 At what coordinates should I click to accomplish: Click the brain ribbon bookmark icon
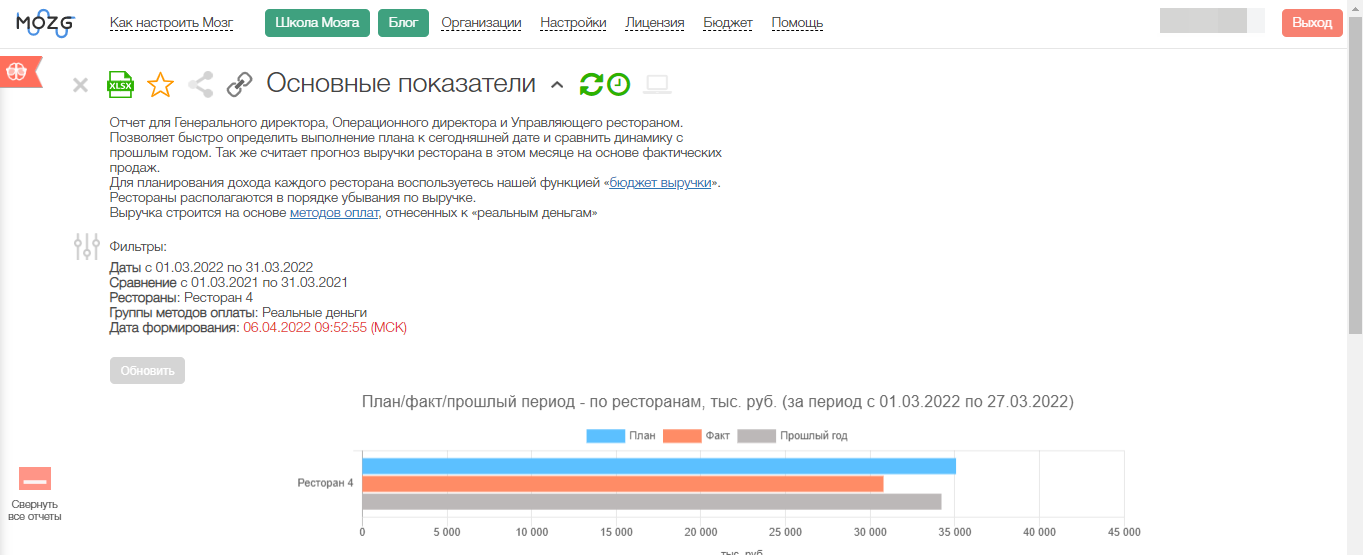19,72
